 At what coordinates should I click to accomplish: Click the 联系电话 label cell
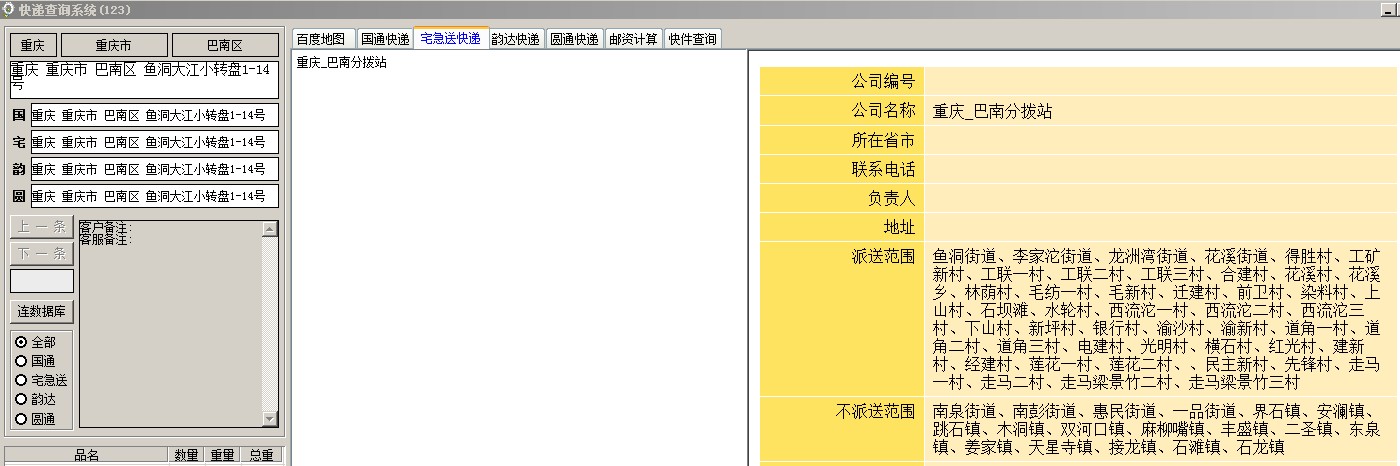click(x=842, y=168)
